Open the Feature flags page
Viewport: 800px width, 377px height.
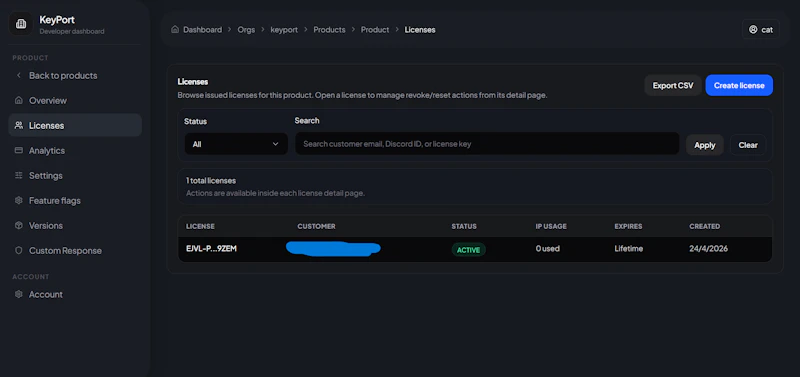[75, 200]
